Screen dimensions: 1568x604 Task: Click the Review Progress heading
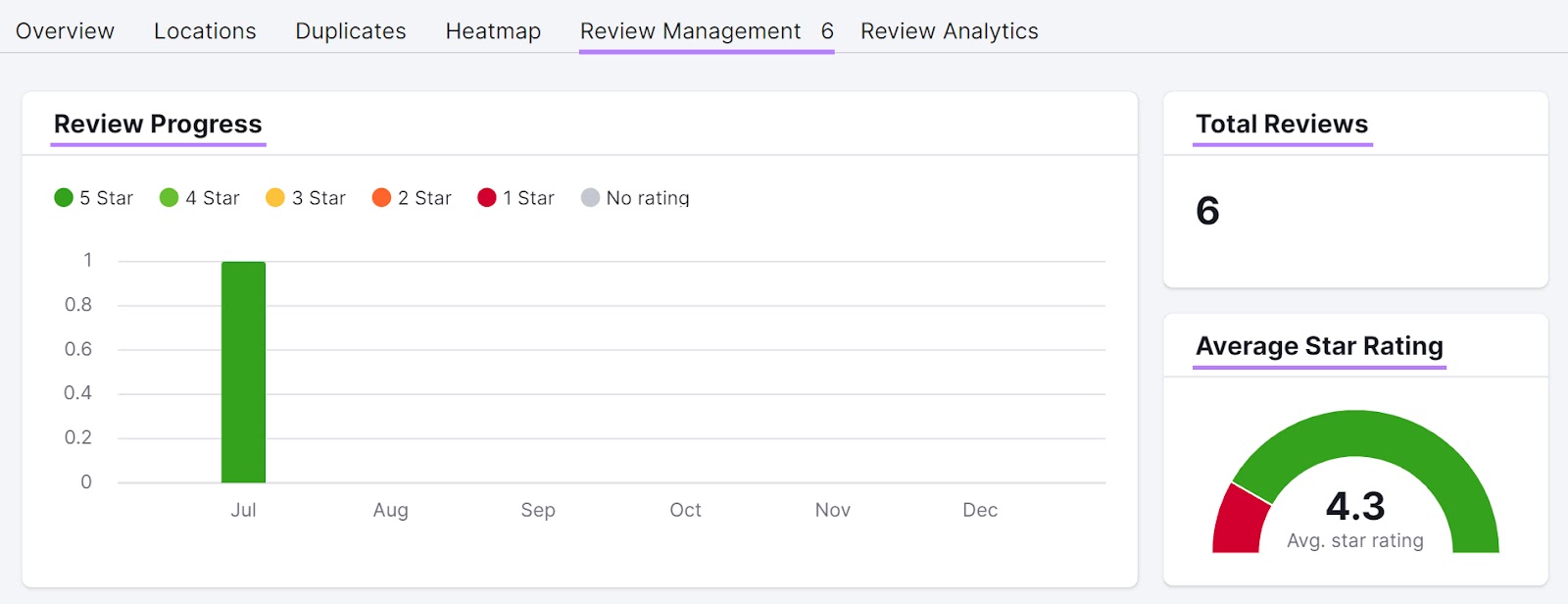pos(158,125)
